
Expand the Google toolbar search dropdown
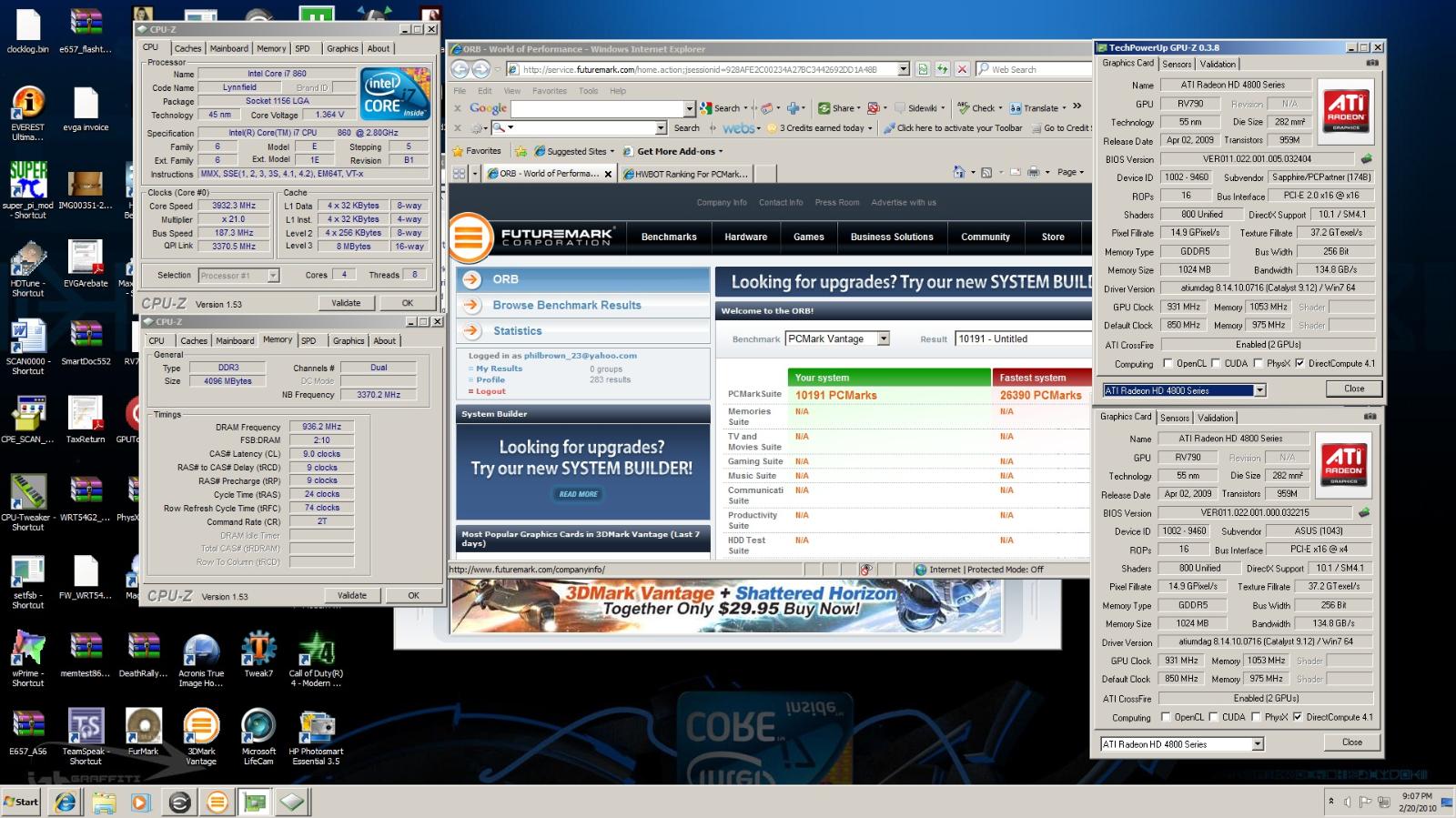point(689,108)
